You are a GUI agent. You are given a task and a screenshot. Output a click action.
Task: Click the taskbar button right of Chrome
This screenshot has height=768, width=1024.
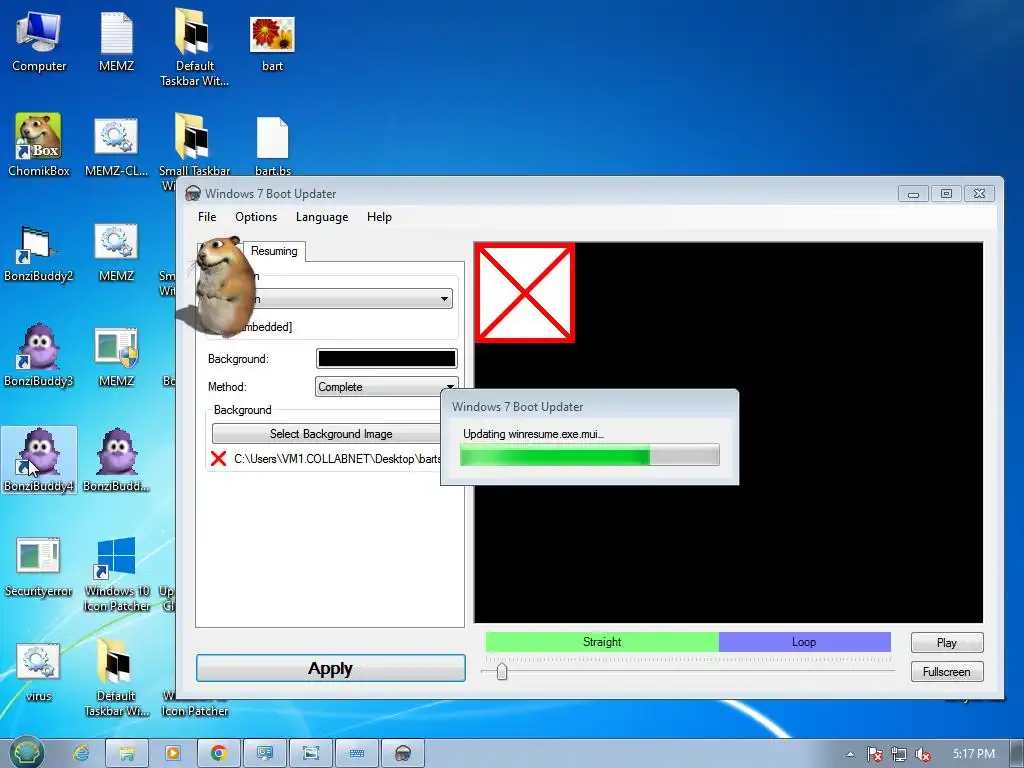tap(264, 753)
